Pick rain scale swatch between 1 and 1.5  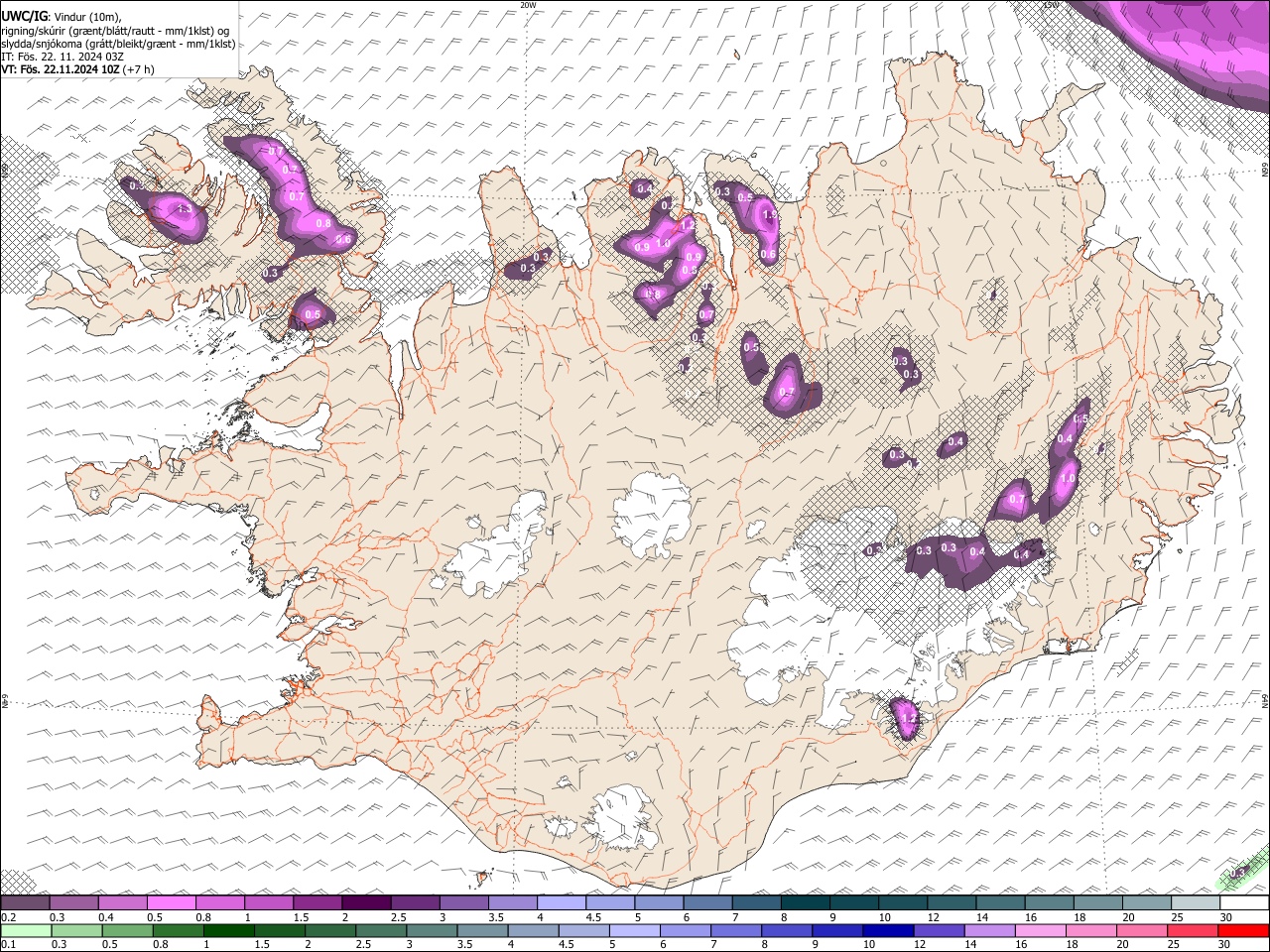(229, 930)
